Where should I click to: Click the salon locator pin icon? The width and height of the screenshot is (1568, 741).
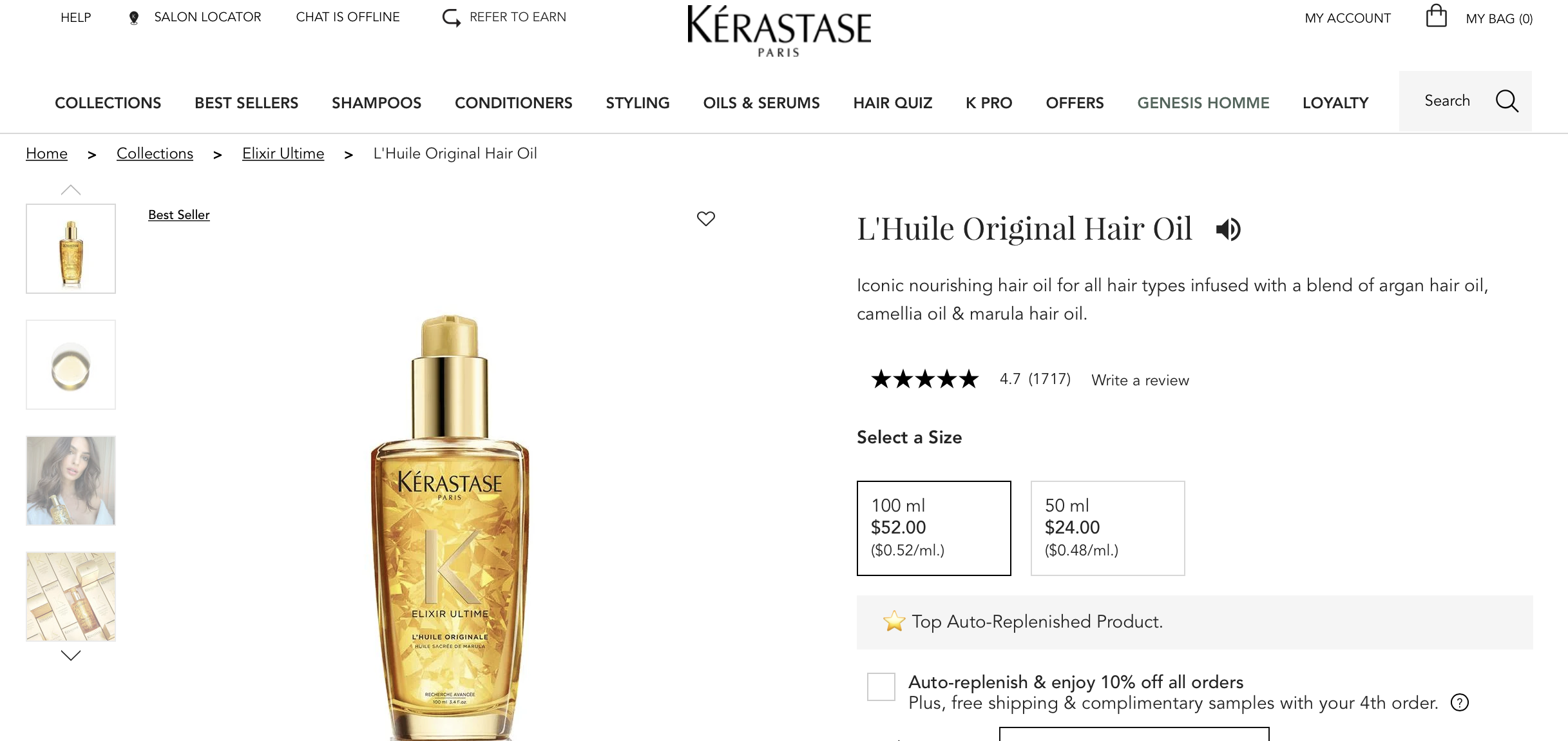134,18
